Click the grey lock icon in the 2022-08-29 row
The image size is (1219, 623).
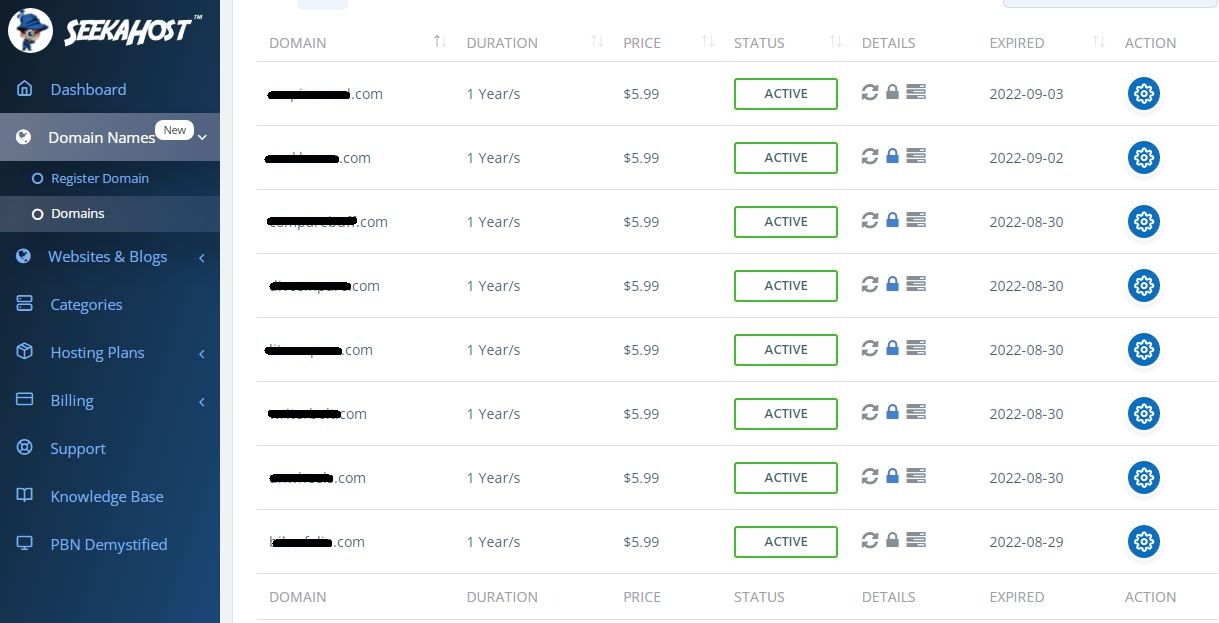tap(892, 541)
